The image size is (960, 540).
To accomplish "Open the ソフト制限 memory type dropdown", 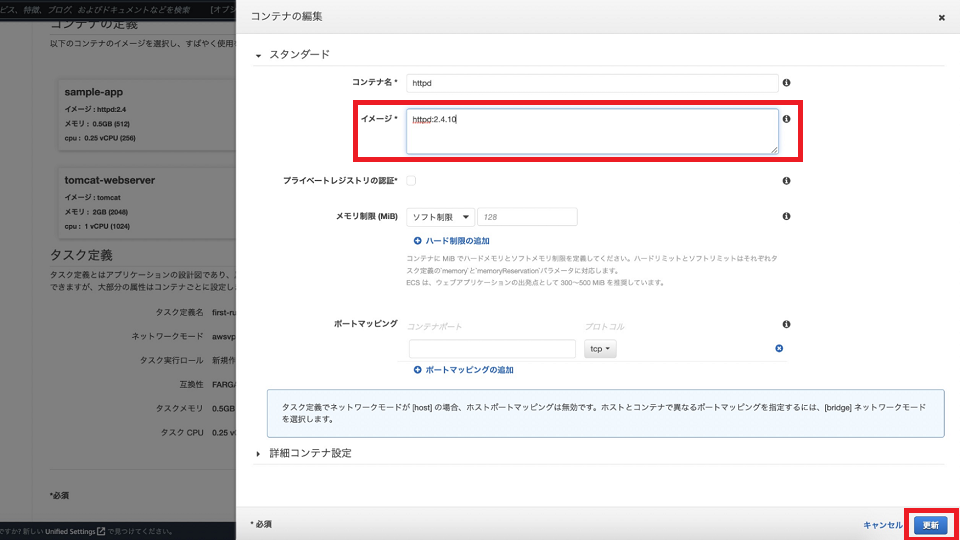I will click(x=440, y=217).
